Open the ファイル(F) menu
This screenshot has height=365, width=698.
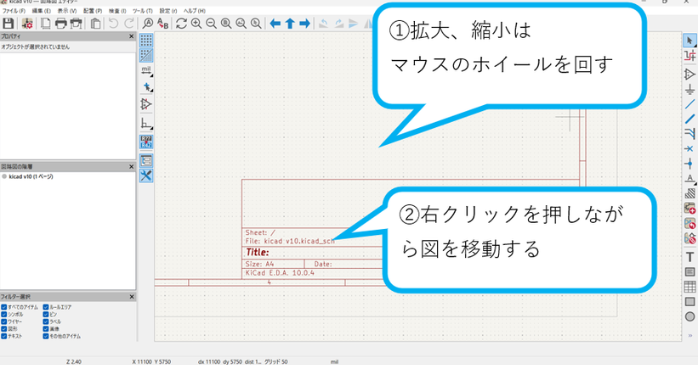(14, 11)
